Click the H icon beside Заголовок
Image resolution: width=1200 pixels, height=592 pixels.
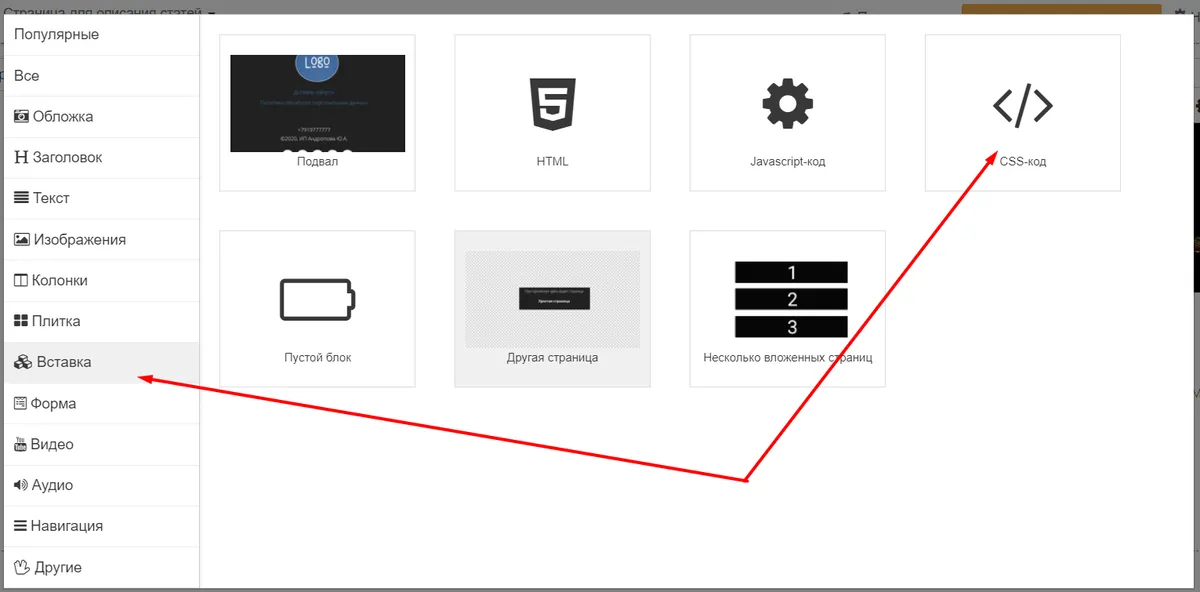(21, 158)
